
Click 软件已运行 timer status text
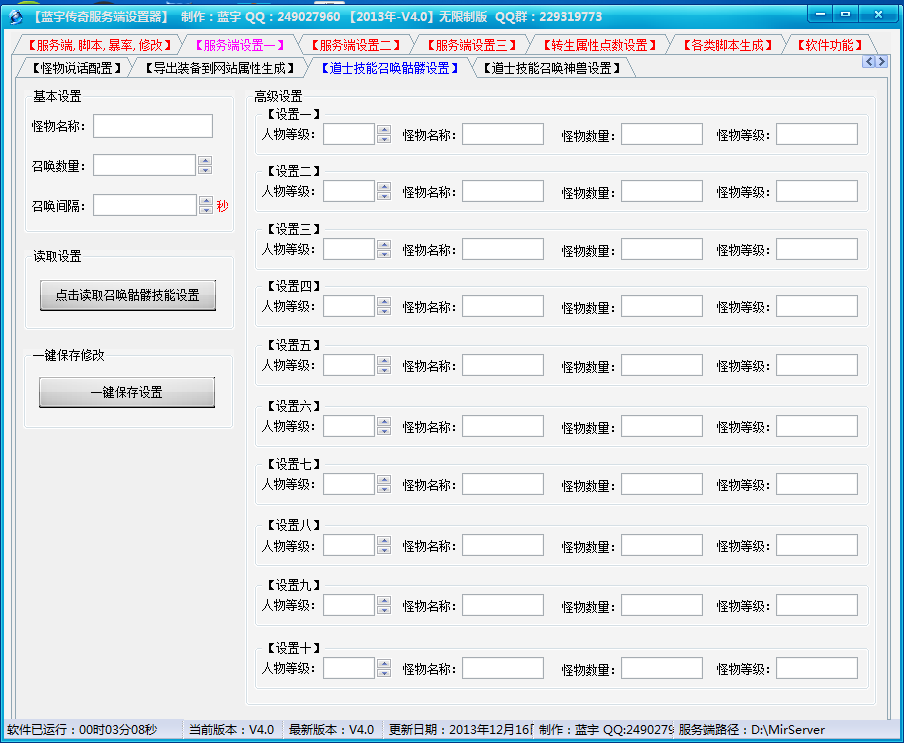click(82, 730)
